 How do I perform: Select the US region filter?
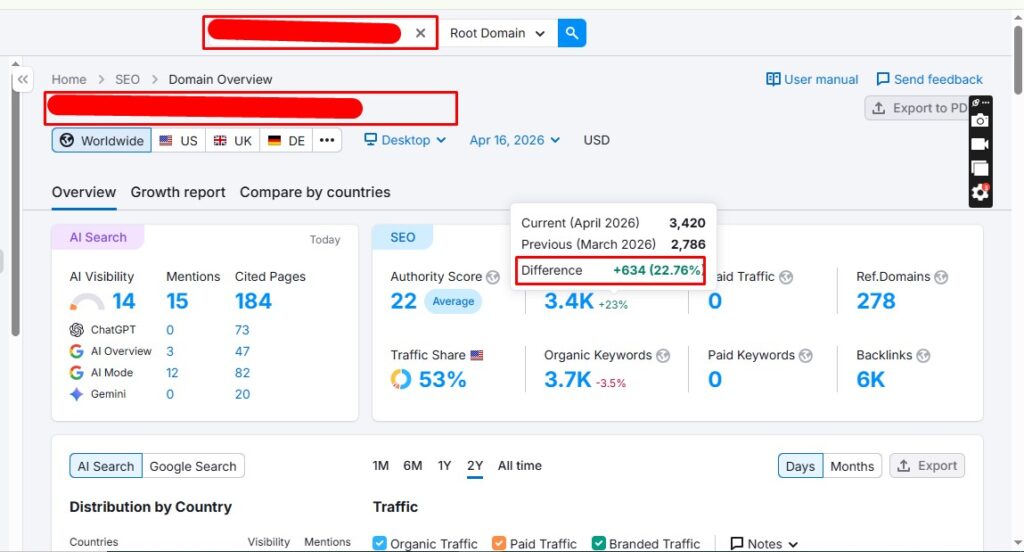coord(178,140)
